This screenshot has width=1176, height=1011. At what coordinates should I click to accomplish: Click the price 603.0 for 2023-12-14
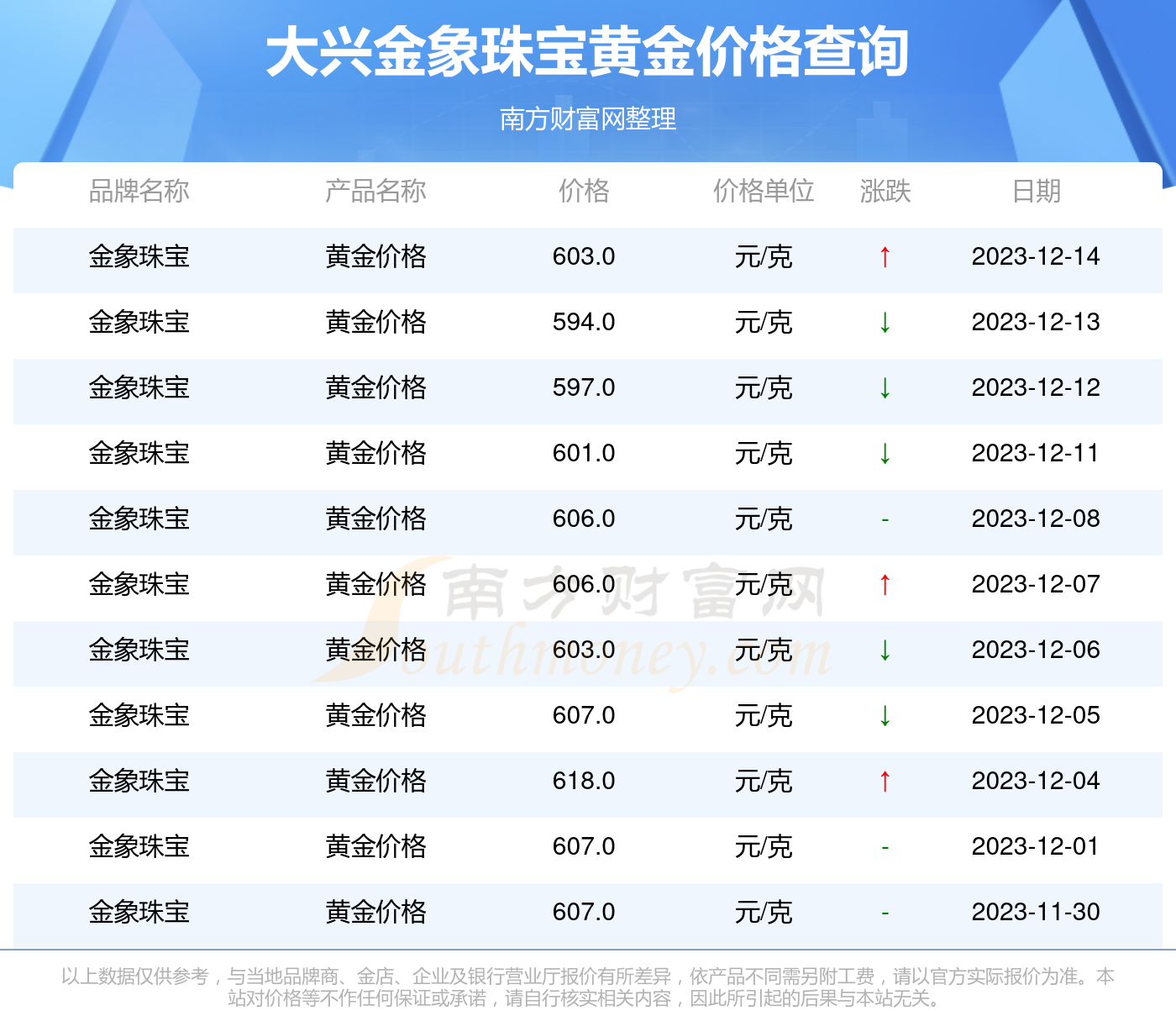[584, 256]
